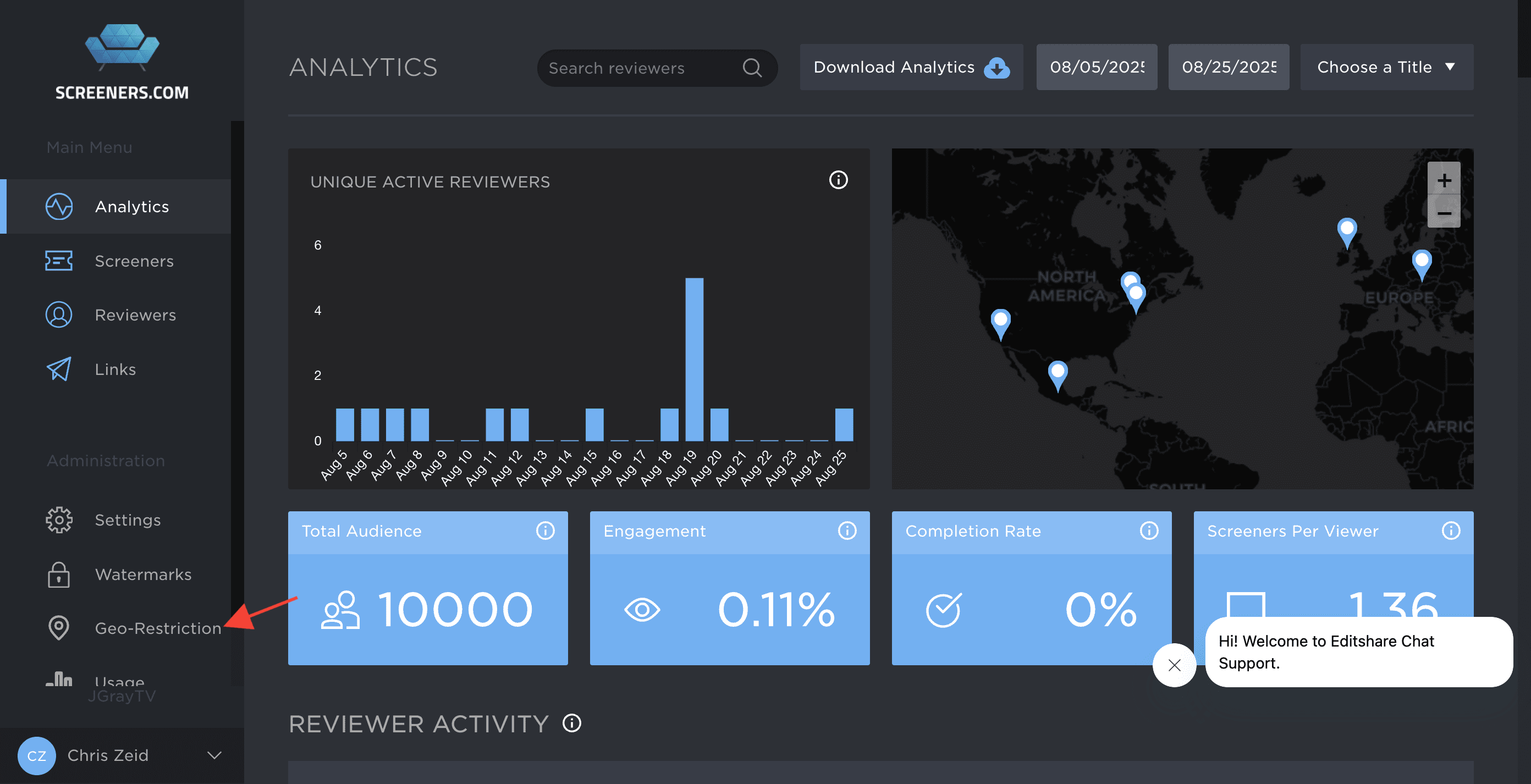
Task: Click the search magnifier icon
Action: 752,68
